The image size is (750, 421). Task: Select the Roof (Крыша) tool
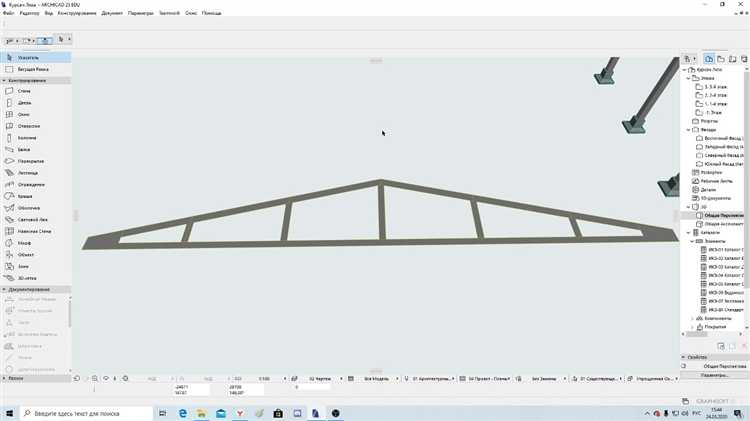pyautogui.click(x=36, y=196)
